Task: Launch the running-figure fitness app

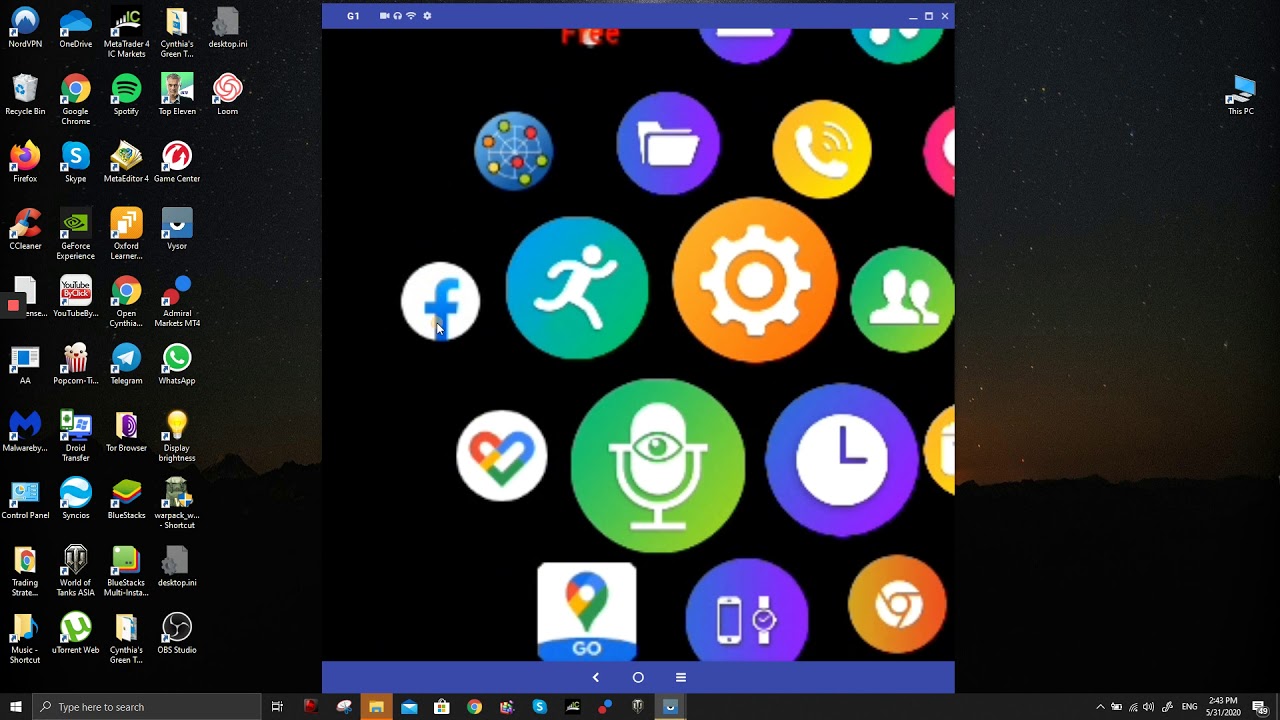Action: [x=577, y=287]
